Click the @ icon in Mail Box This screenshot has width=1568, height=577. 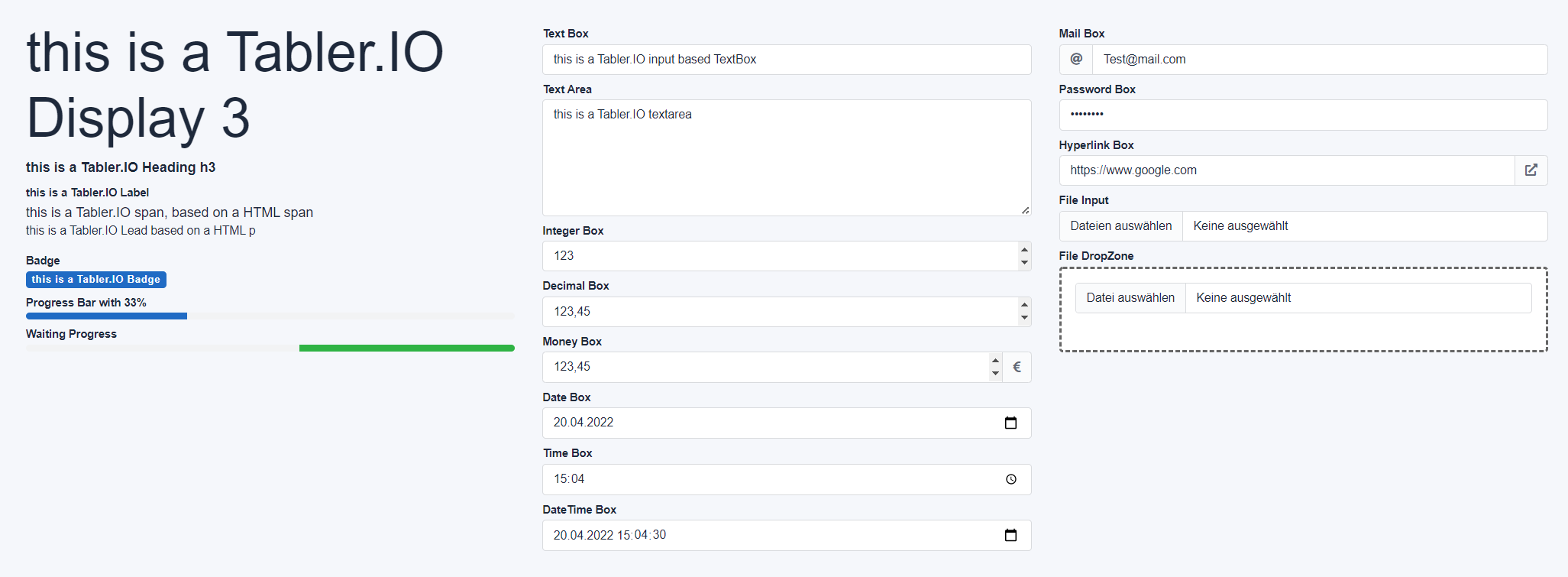pyautogui.click(x=1076, y=60)
